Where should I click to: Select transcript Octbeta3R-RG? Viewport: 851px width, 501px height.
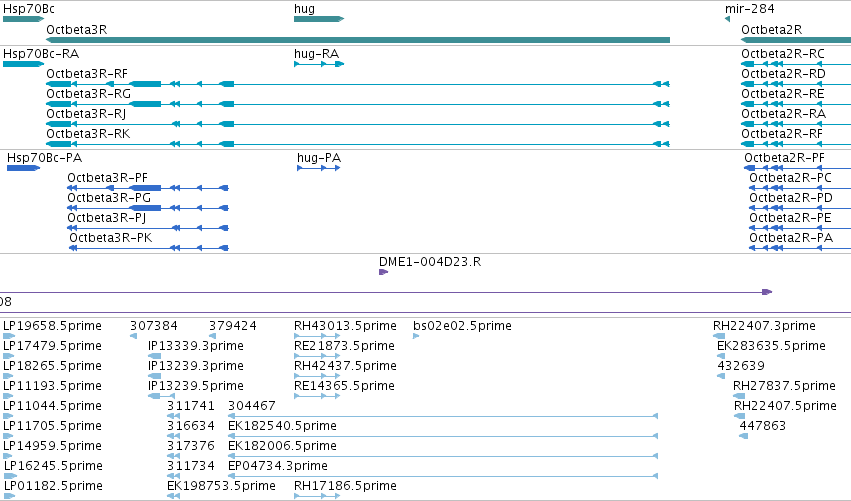click(x=88, y=94)
